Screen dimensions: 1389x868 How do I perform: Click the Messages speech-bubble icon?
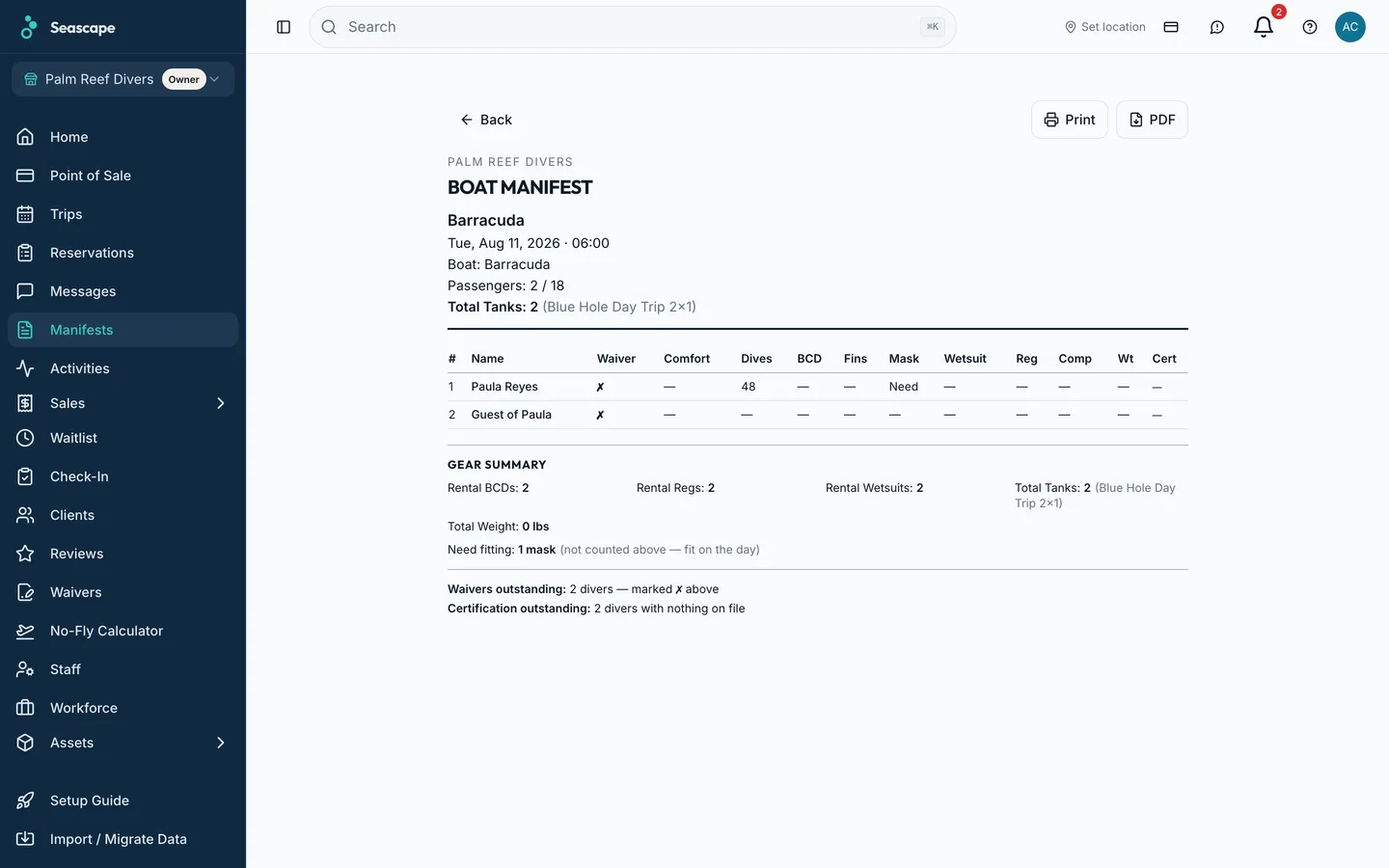(26, 291)
